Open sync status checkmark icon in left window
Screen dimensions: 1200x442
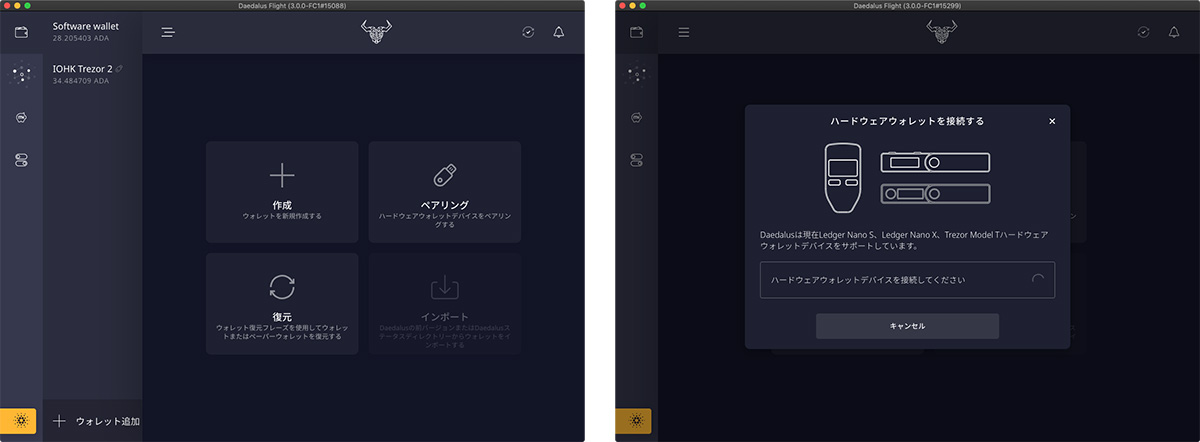[x=528, y=32]
